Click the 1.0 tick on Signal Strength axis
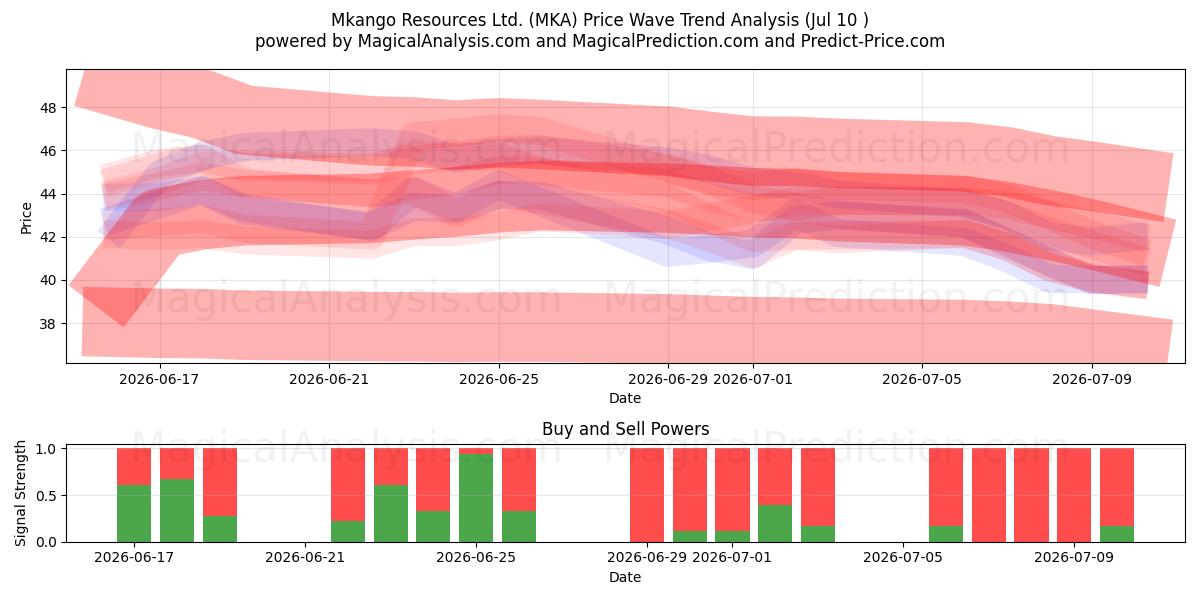This screenshot has height=600, width=1200. click(x=48, y=449)
